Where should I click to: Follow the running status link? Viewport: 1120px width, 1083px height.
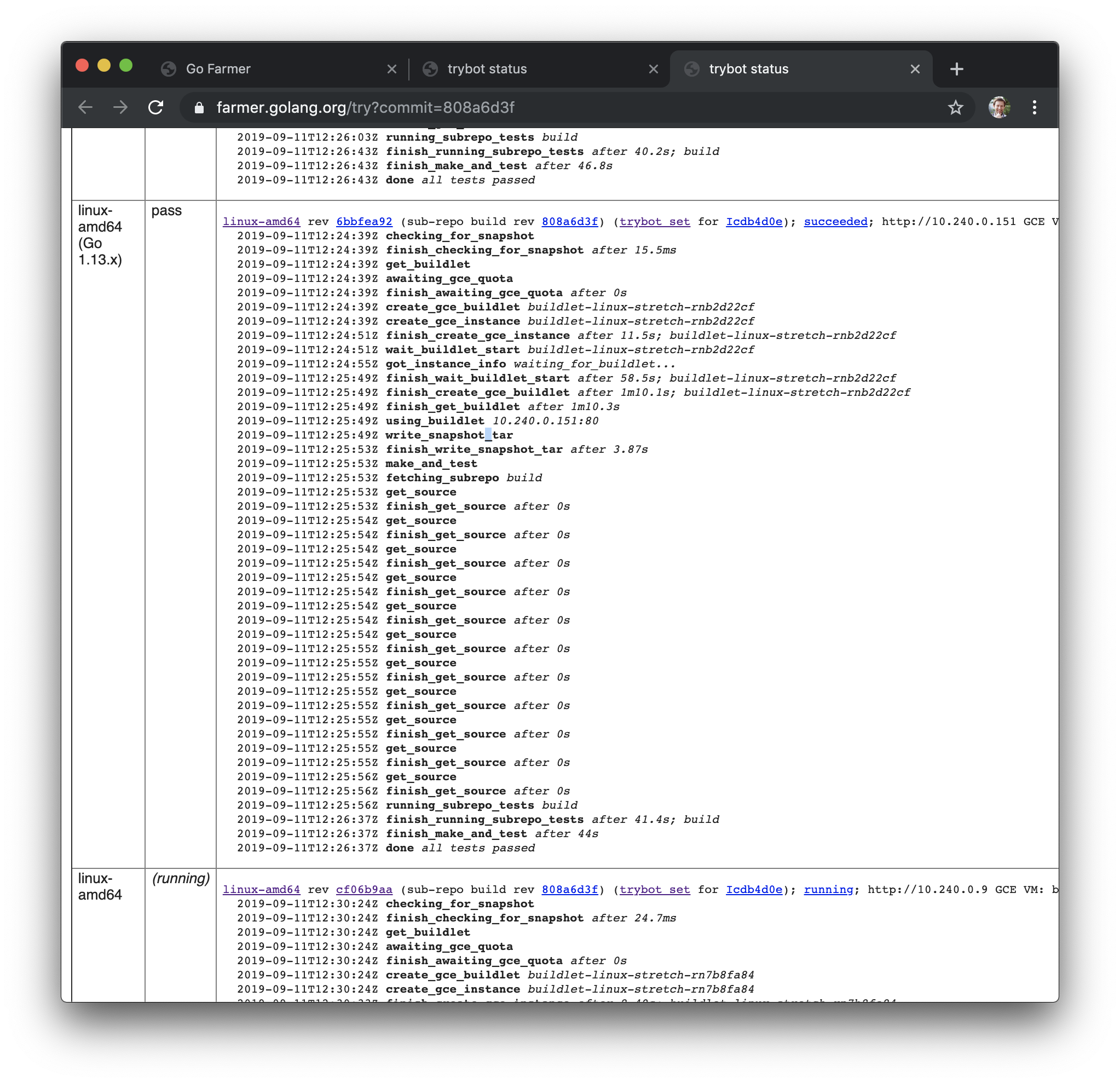(828, 889)
